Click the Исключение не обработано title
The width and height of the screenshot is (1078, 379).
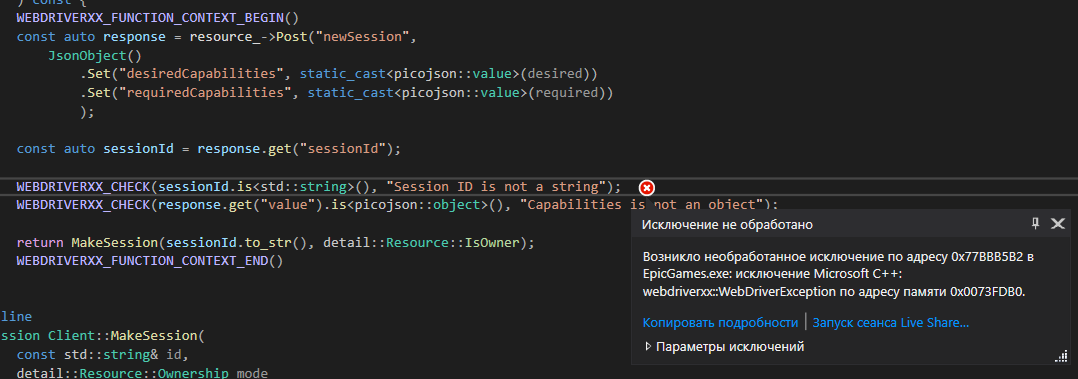point(727,225)
